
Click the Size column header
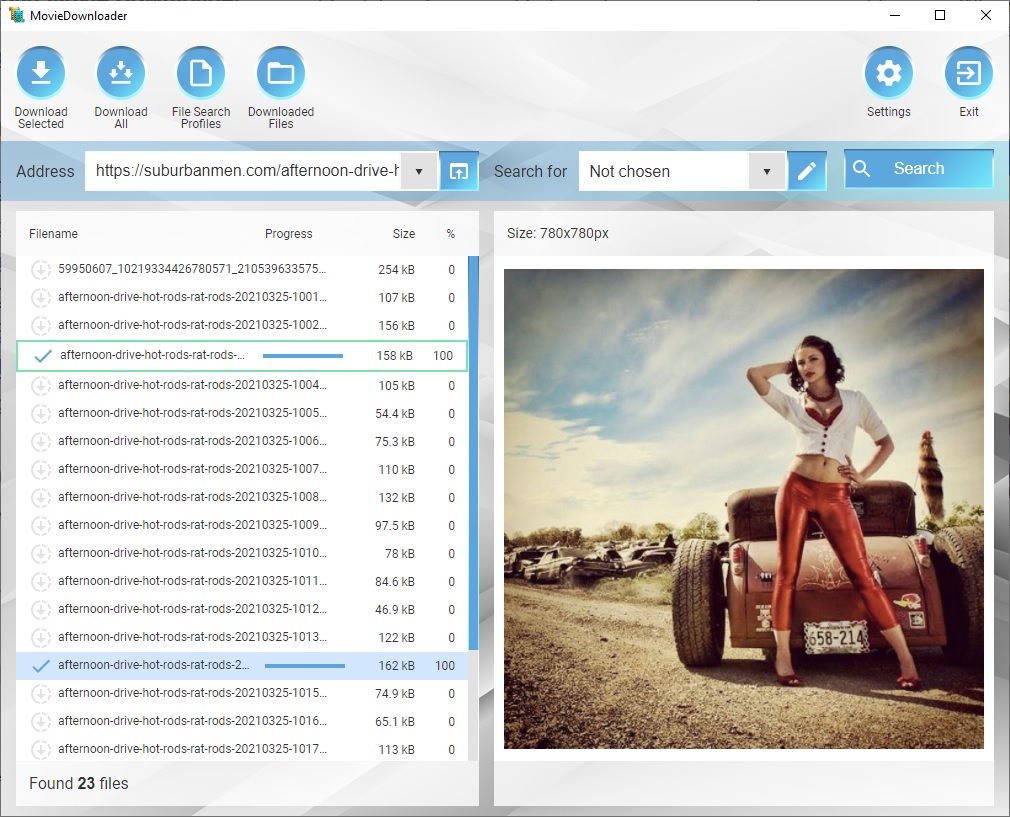(404, 234)
